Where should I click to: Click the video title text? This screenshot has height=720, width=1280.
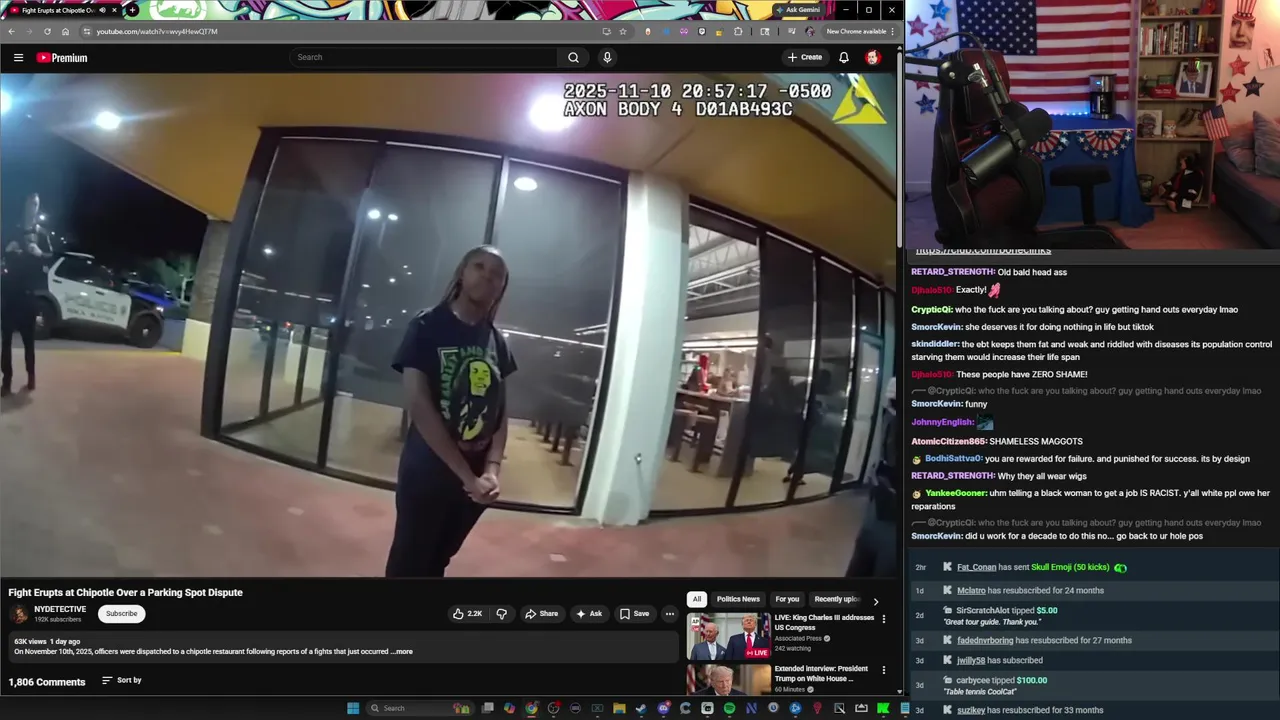[126, 593]
